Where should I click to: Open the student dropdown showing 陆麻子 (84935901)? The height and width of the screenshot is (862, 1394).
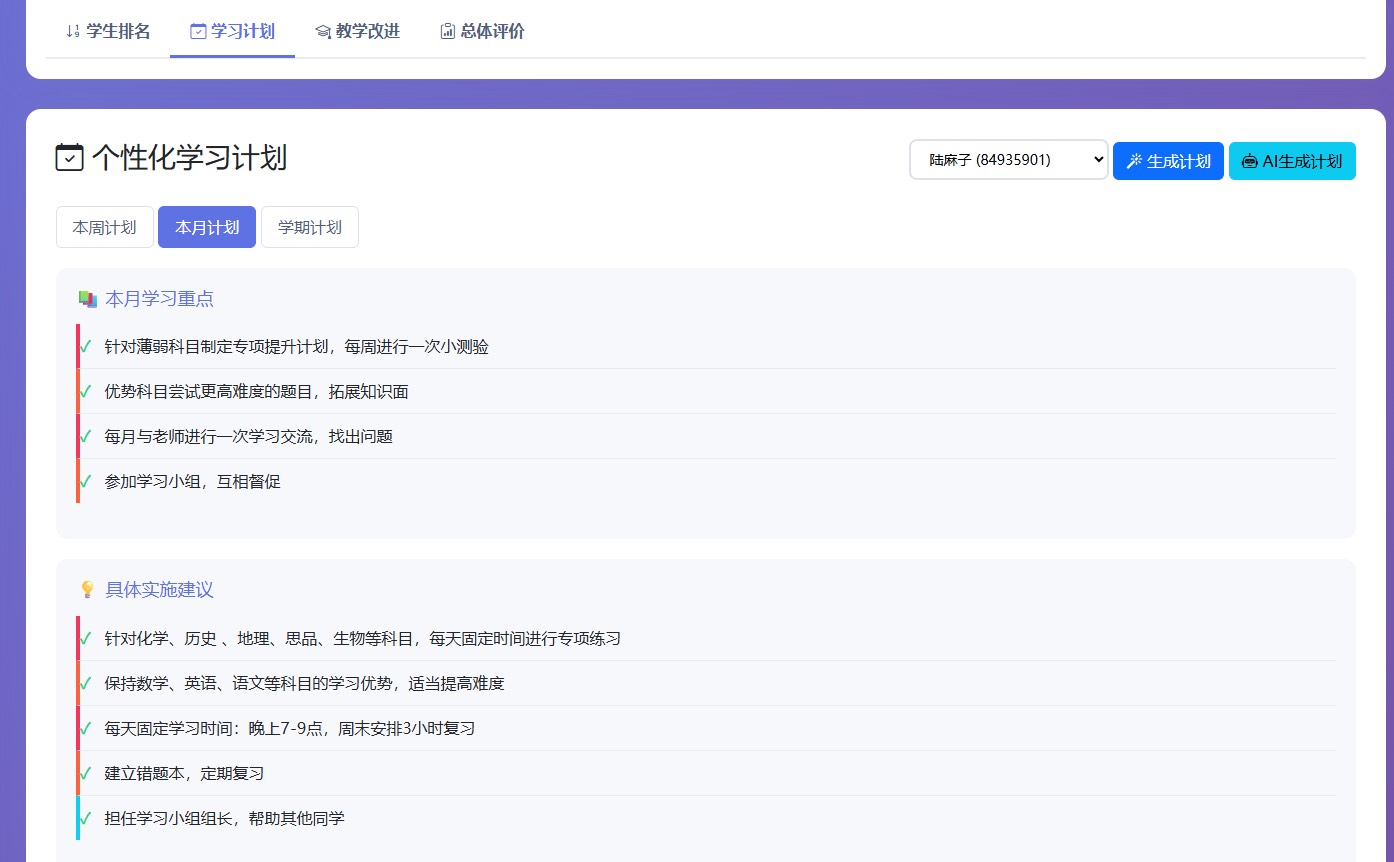pyautogui.click(x=1008, y=160)
